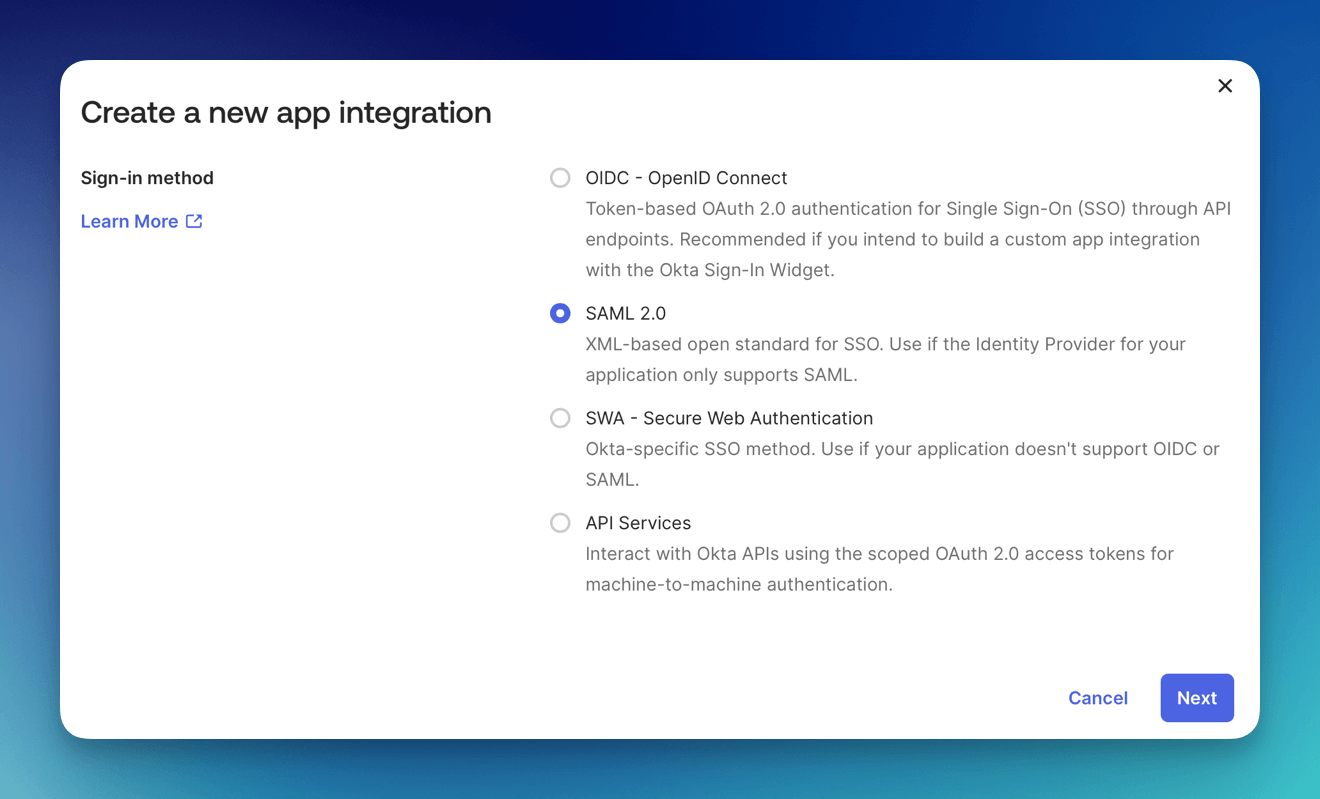Screen dimensions: 1320x799
Task: Click the 'OIDC - OpenID Connect' label text
Action: pyautogui.click(x=686, y=178)
